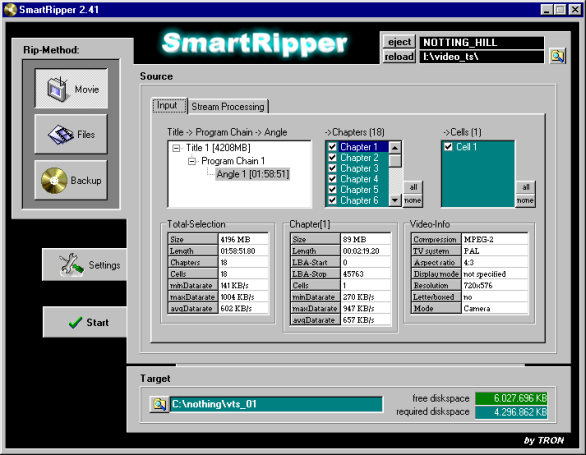Collapse Title 1 tree node
Screen dimensions: 586x455
coord(176,148)
